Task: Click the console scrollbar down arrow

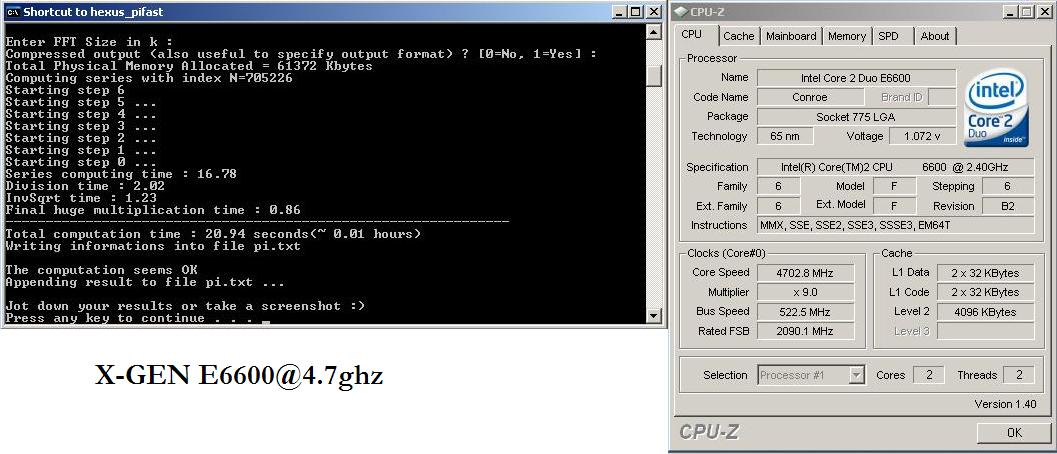Action: (653, 316)
